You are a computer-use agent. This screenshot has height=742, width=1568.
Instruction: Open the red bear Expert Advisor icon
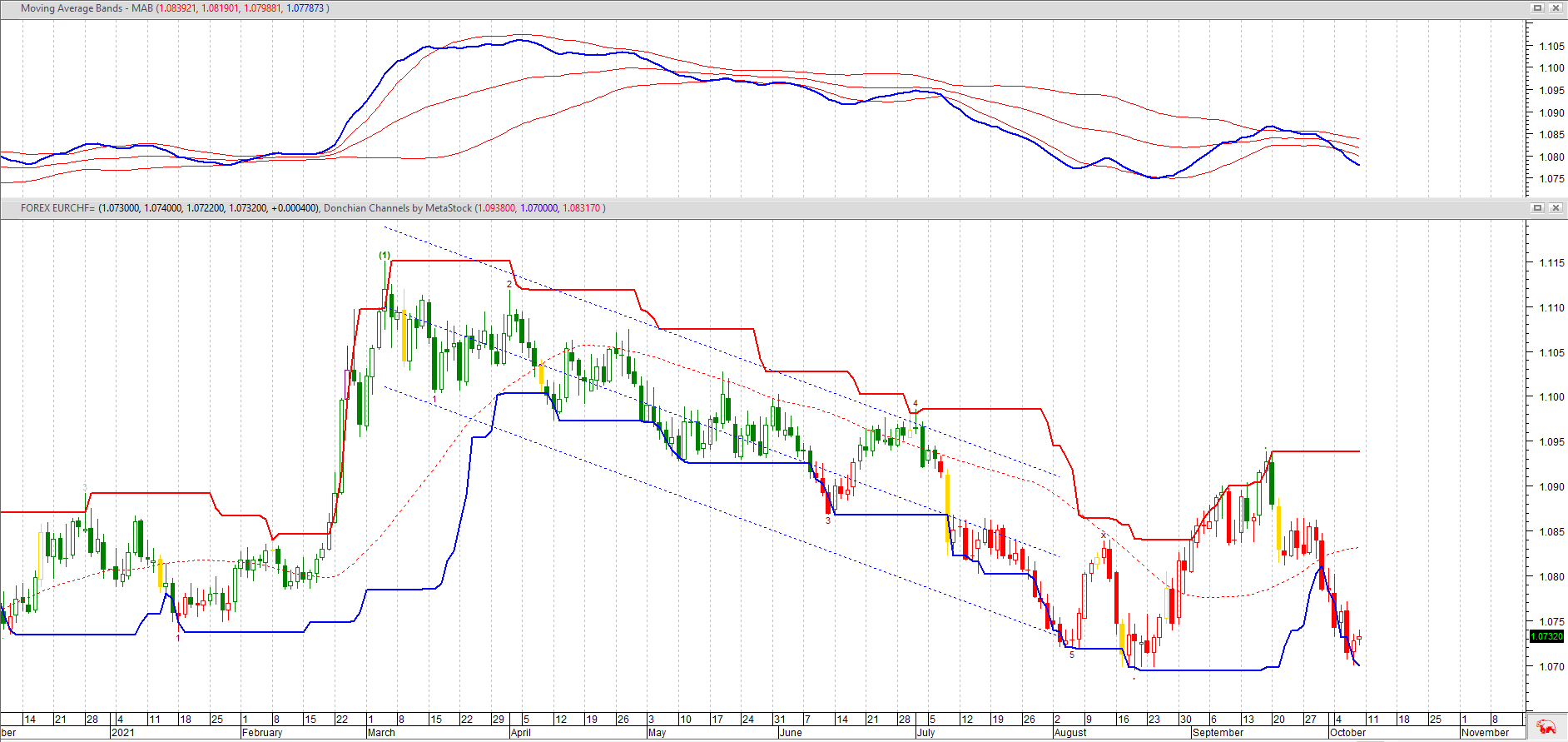(x=1546, y=726)
